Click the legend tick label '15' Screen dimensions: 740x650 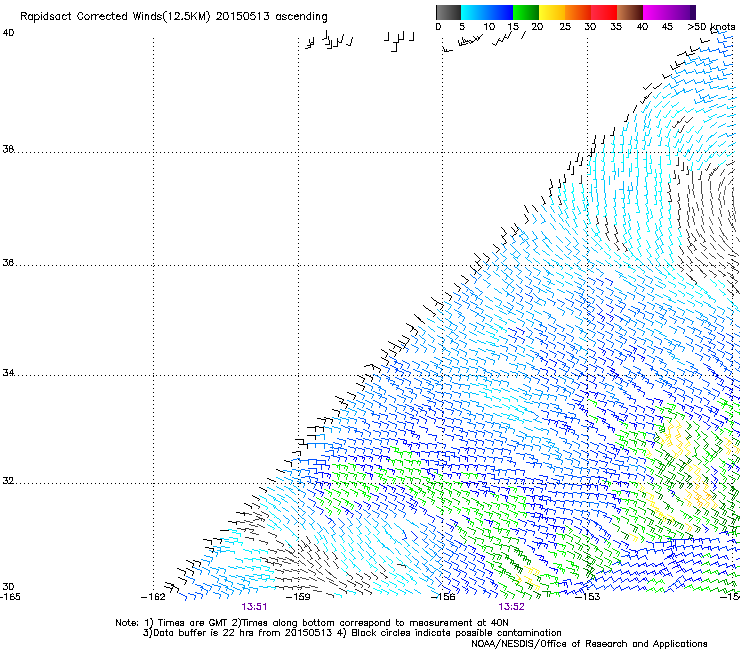513,27
